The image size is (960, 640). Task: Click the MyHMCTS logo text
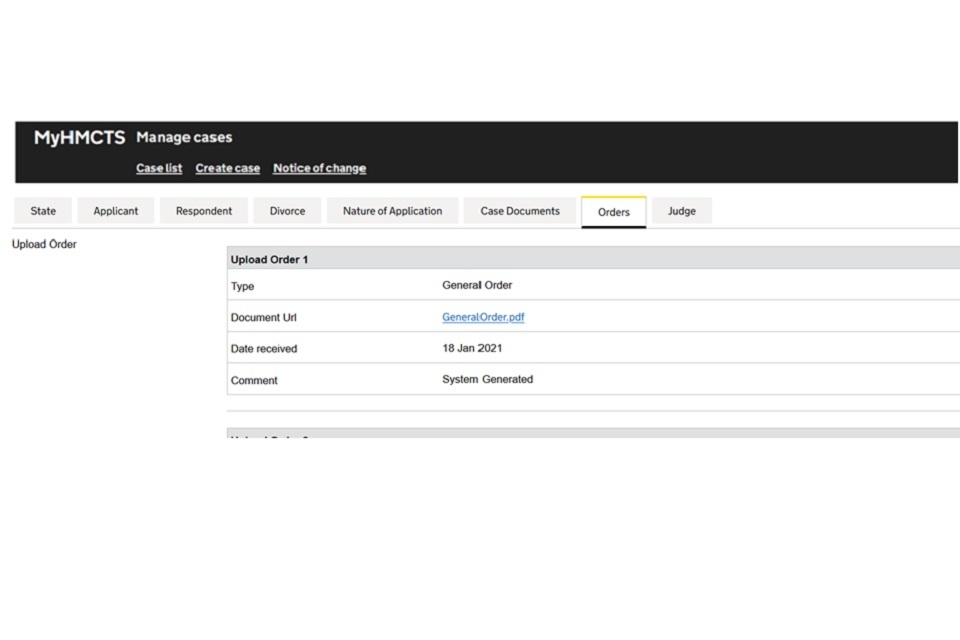[x=79, y=138]
